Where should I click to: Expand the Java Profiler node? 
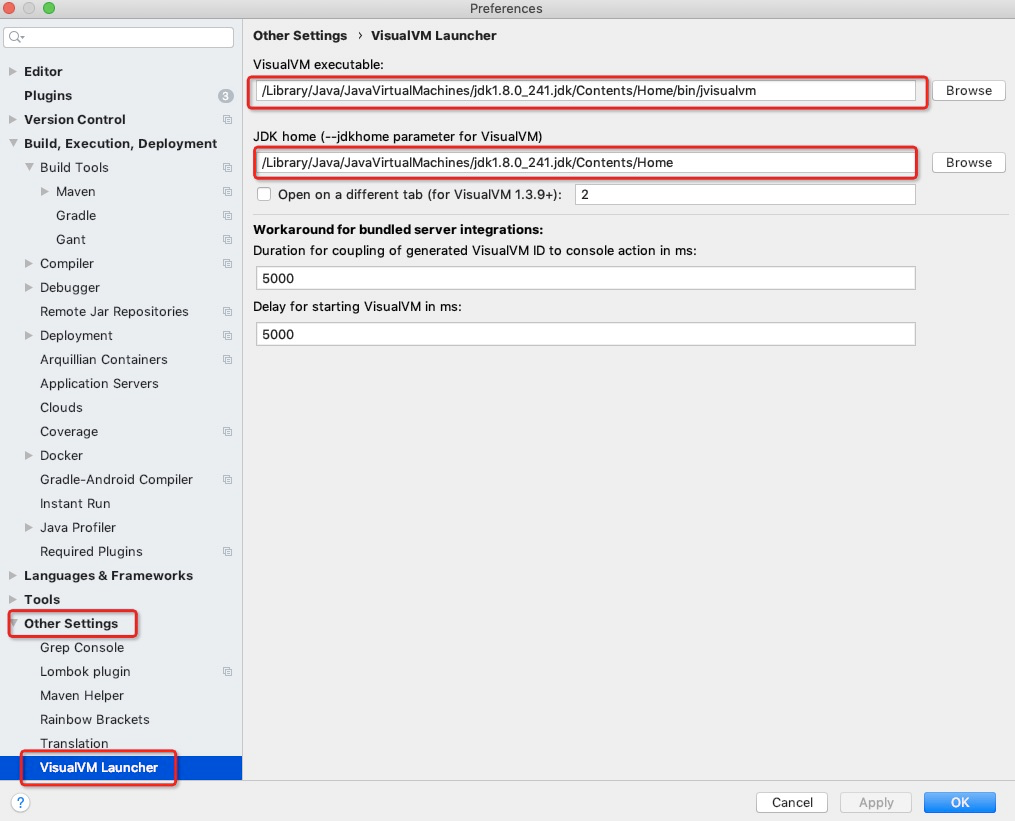tap(28, 527)
